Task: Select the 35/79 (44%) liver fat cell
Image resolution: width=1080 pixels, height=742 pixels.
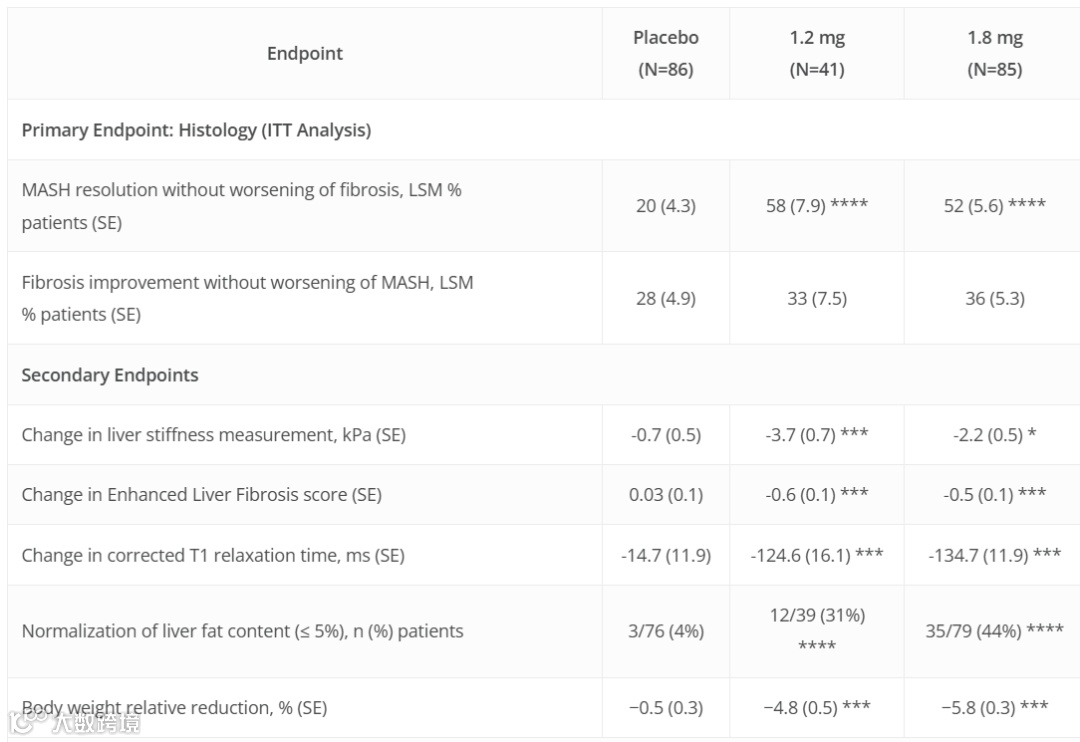Action: point(993,631)
